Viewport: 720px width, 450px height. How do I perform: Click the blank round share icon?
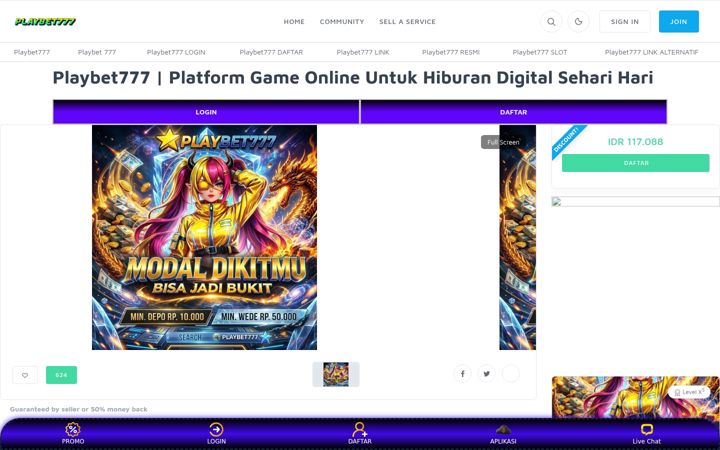511,374
